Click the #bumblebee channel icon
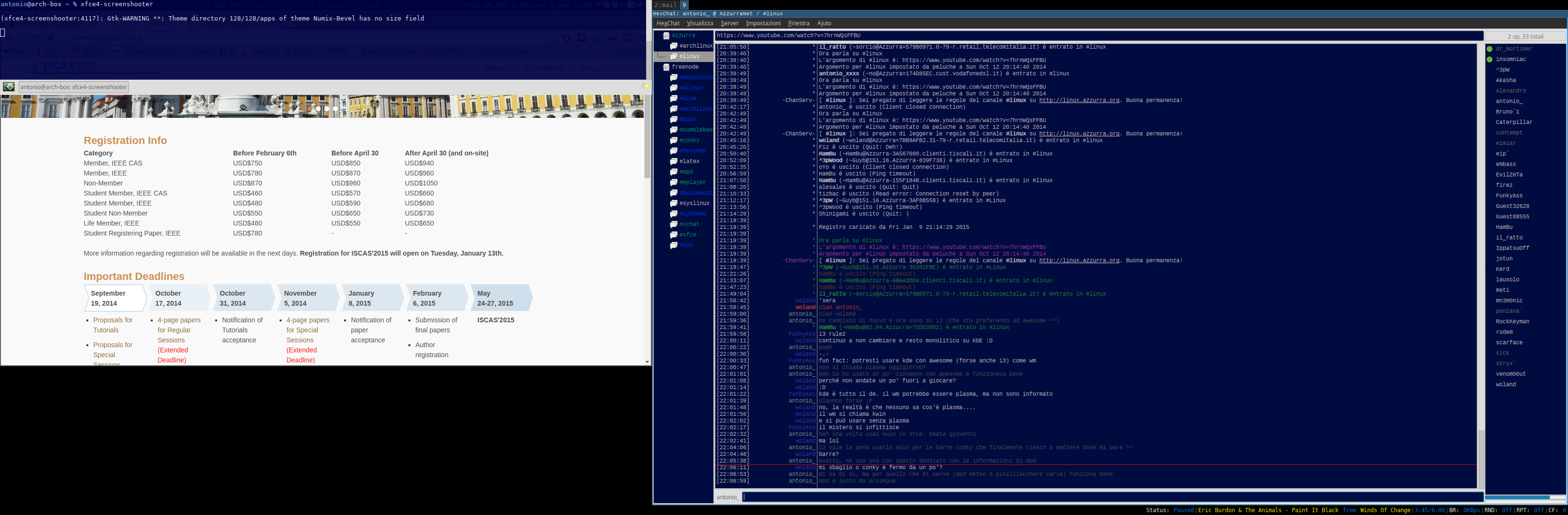The height and width of the screenshot is (515, 1568). [674, 130]
